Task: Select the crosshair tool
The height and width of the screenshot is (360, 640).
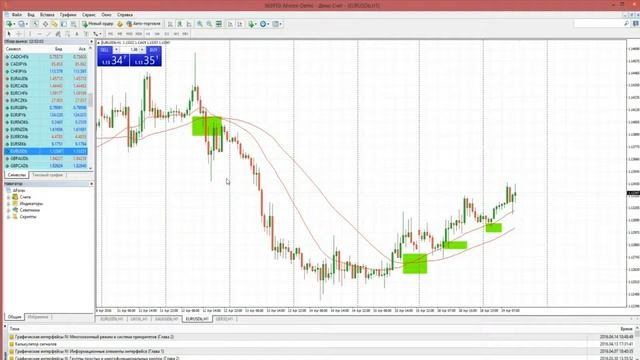Action: click(19, 34)
